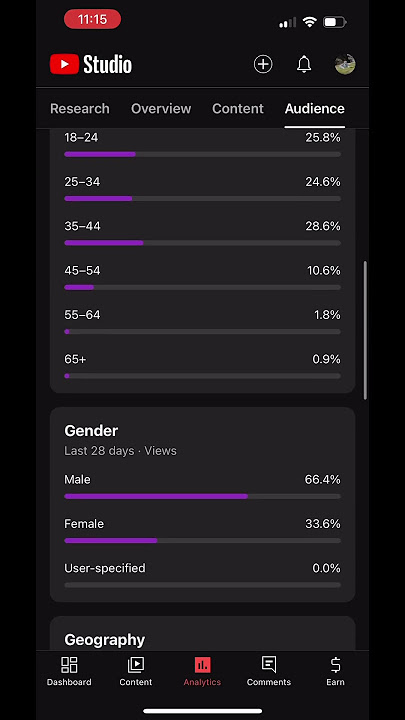Screen dimensions: 405x720
Task: Switch to the Research tab
Action: click(x=80, y=108)
